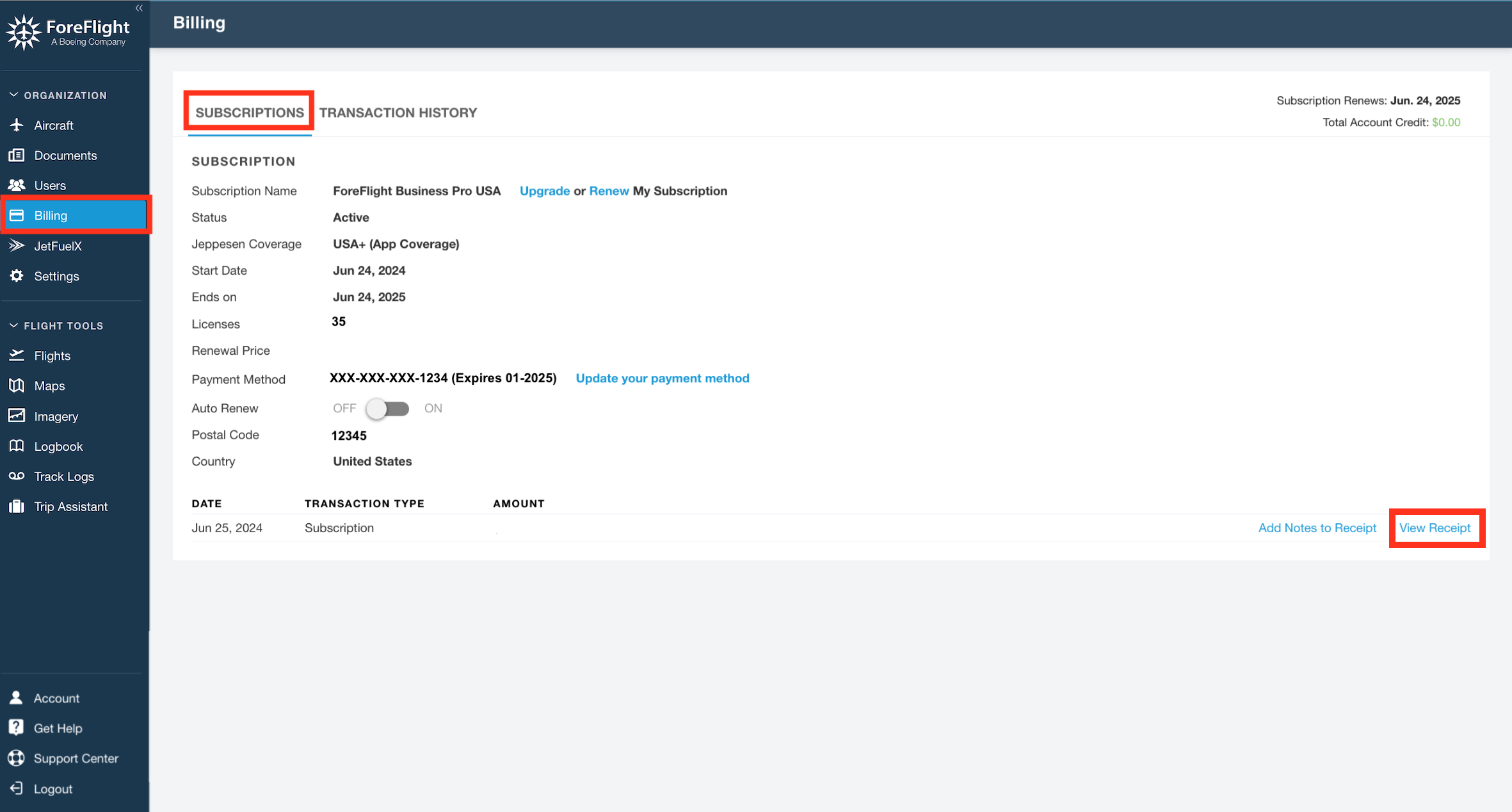Click the Documents icon in sidebar
Viewport: 1512px width, 812px height.
pyautogui.click(x=17, y=155)
